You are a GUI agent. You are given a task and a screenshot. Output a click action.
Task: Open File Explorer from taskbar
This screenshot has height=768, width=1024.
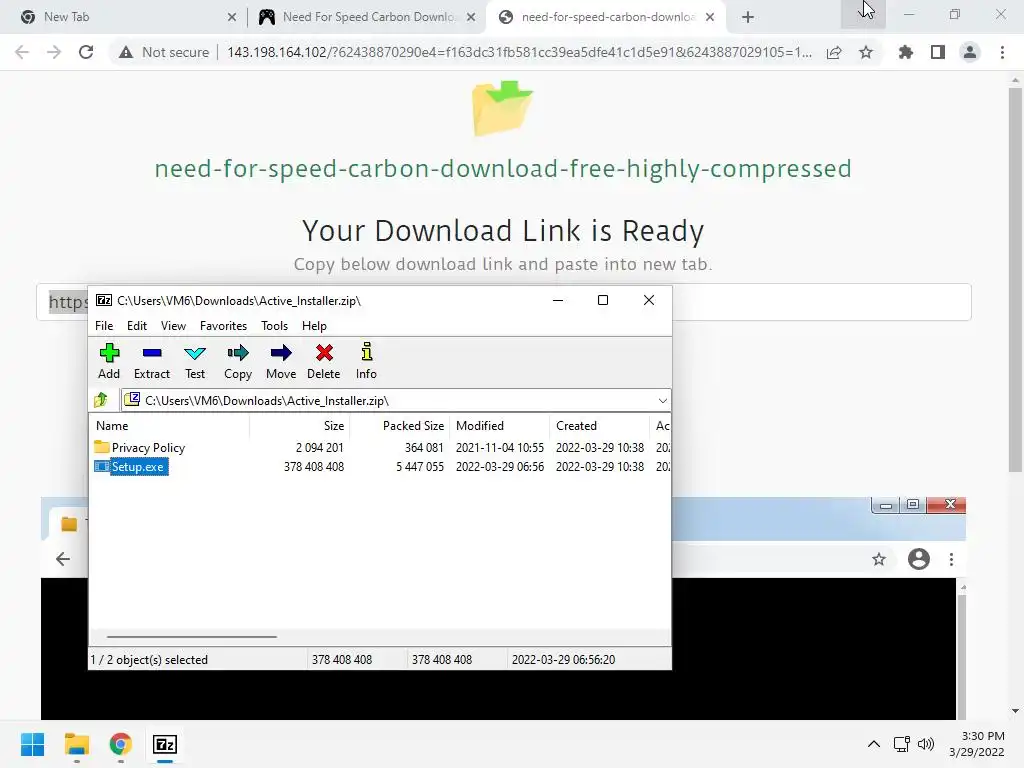(76, 744)
